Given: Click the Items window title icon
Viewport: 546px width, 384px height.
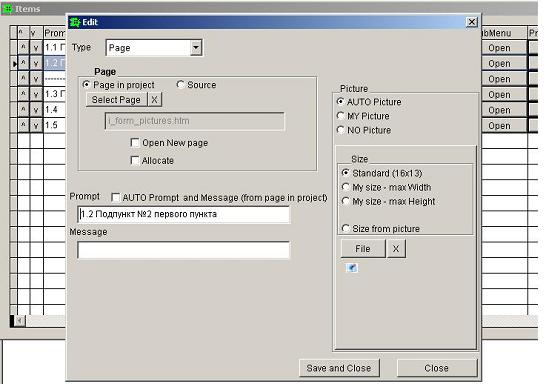Looking at the screenshot, I should (7, 9).
